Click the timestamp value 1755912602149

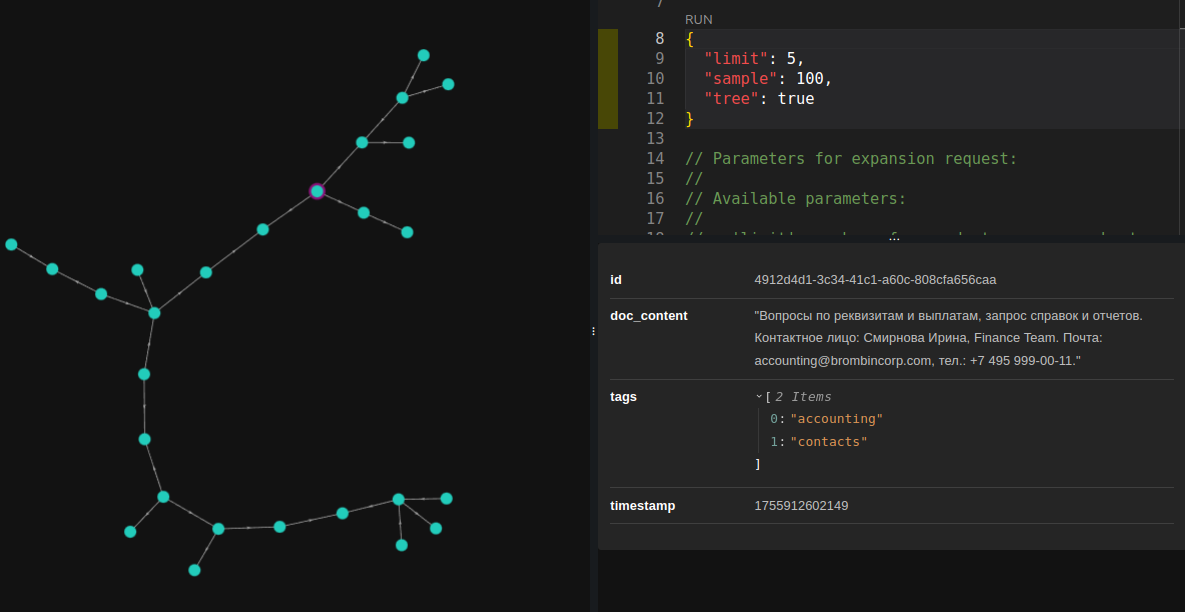click(x=801, y=506)
